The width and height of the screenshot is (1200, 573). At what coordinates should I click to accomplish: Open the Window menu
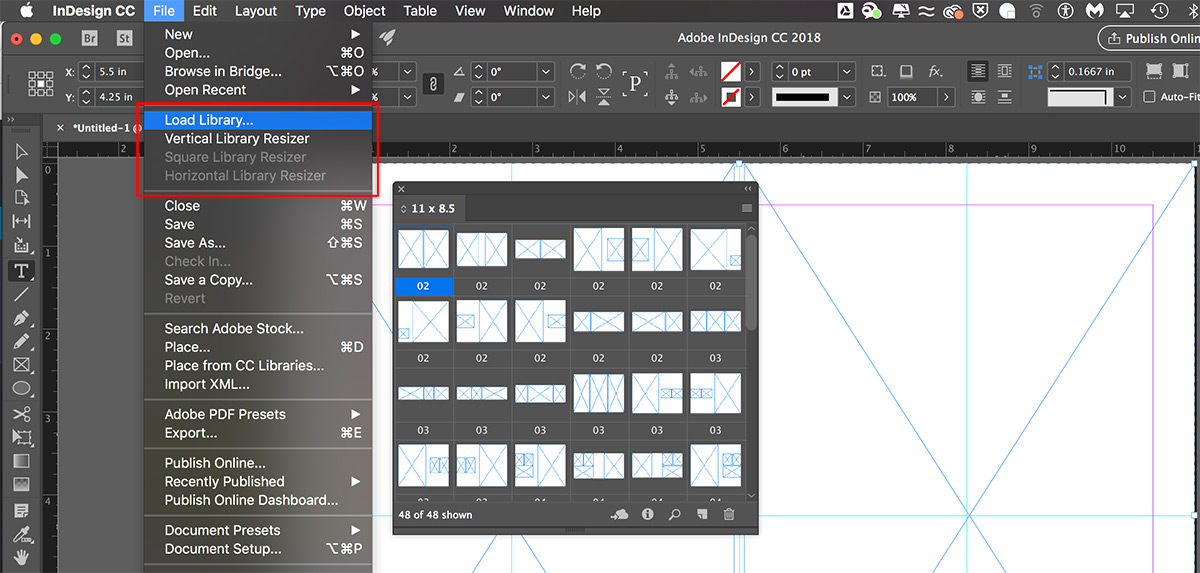529,11
